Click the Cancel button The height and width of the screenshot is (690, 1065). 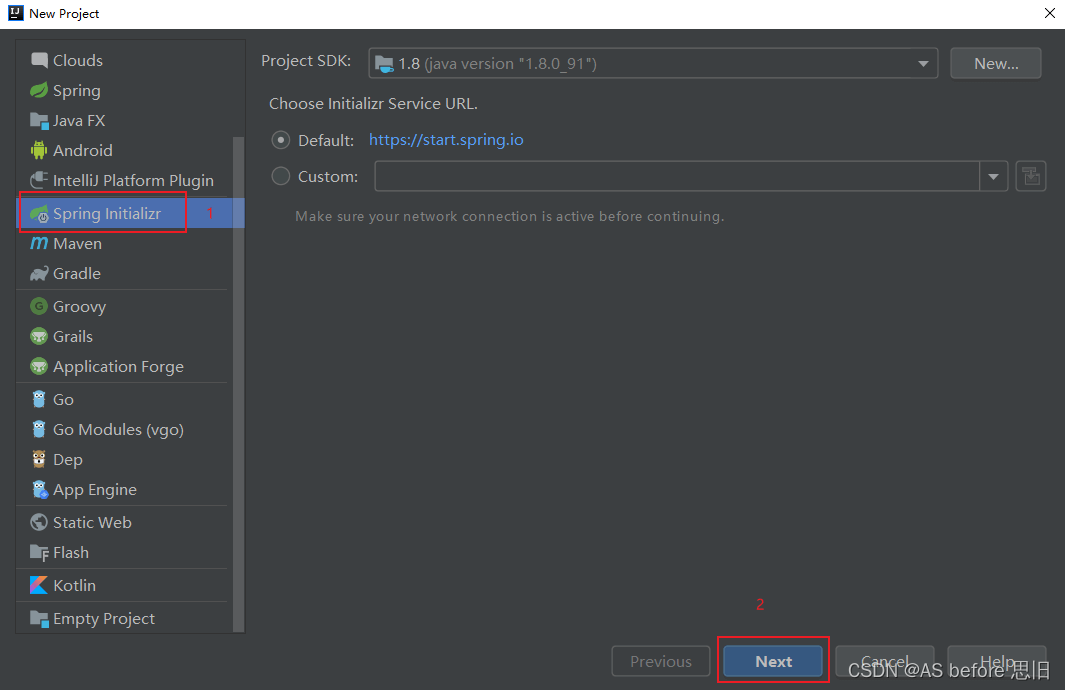pos(884,661)
